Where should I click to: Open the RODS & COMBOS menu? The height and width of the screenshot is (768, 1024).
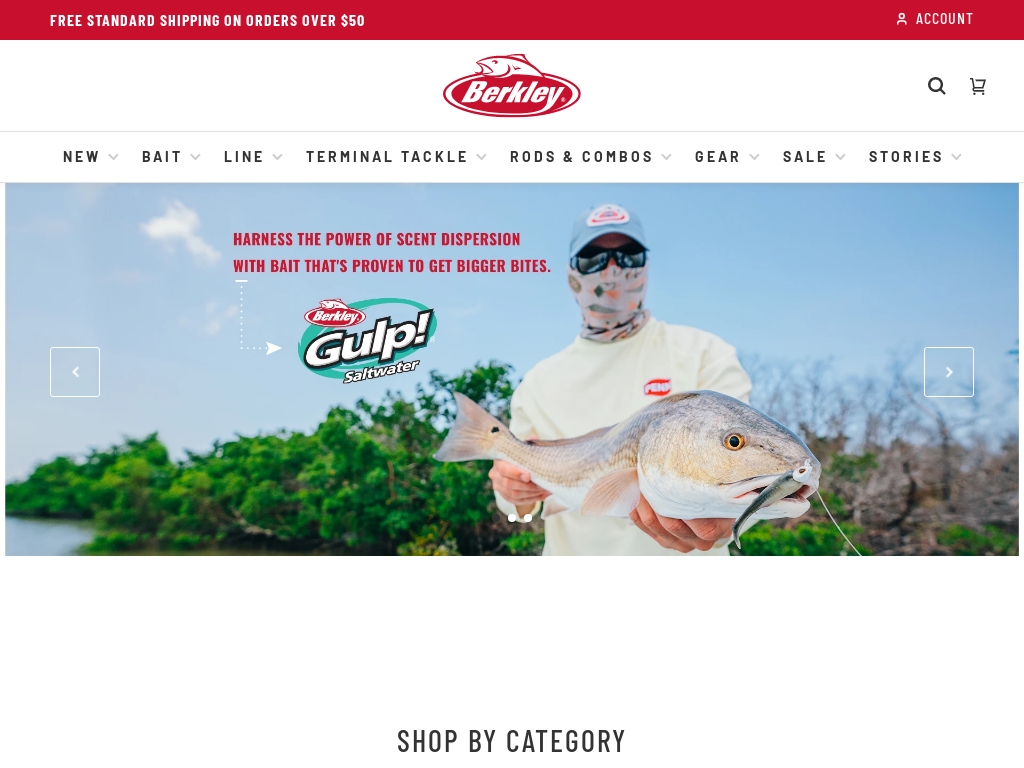pos(581,157)
